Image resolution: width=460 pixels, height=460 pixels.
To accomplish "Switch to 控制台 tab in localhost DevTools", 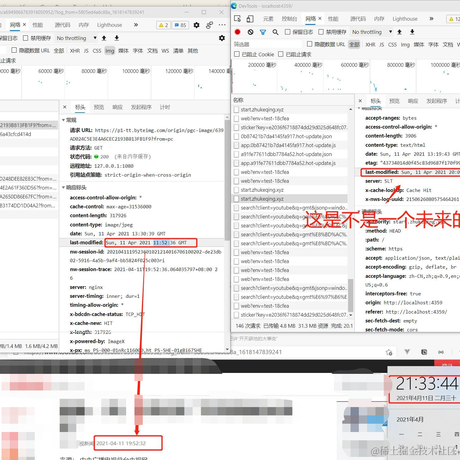I will 289,19.
